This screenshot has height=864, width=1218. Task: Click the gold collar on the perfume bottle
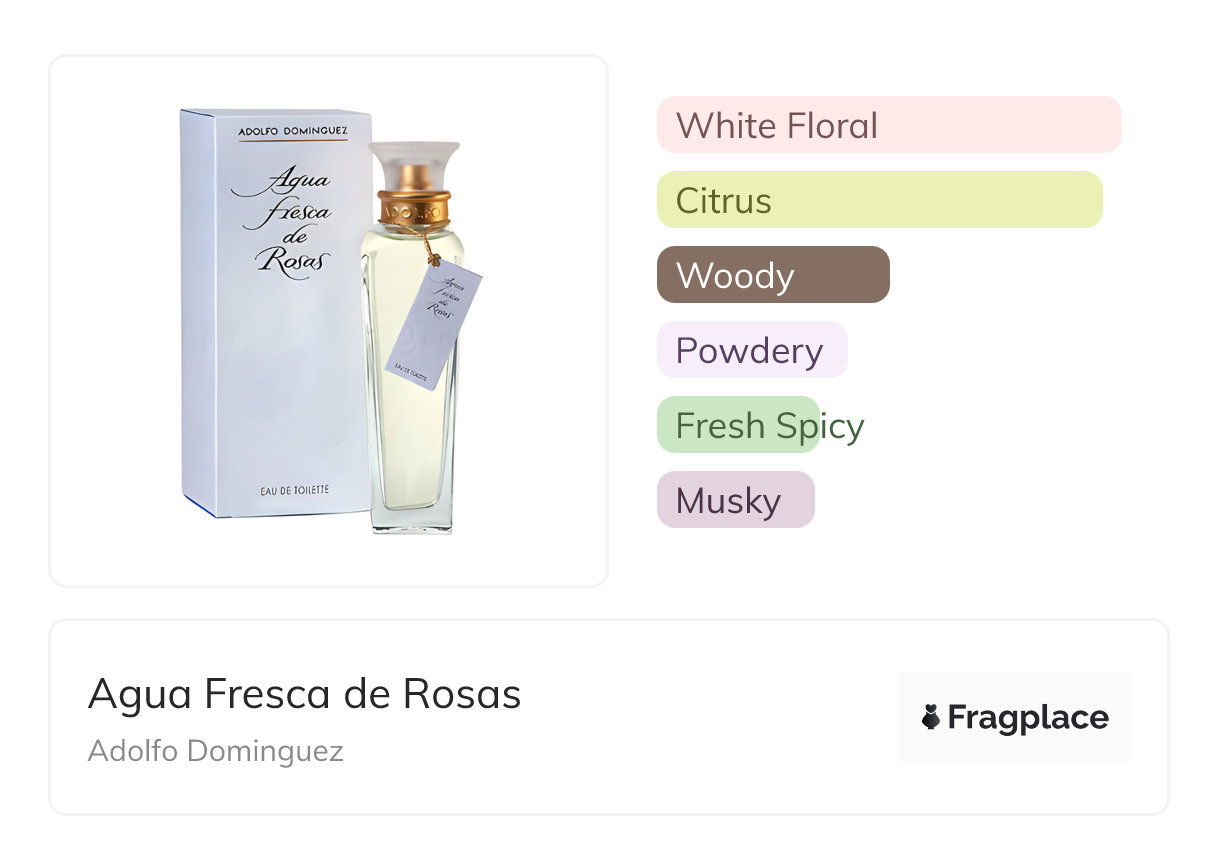point(414,208)
